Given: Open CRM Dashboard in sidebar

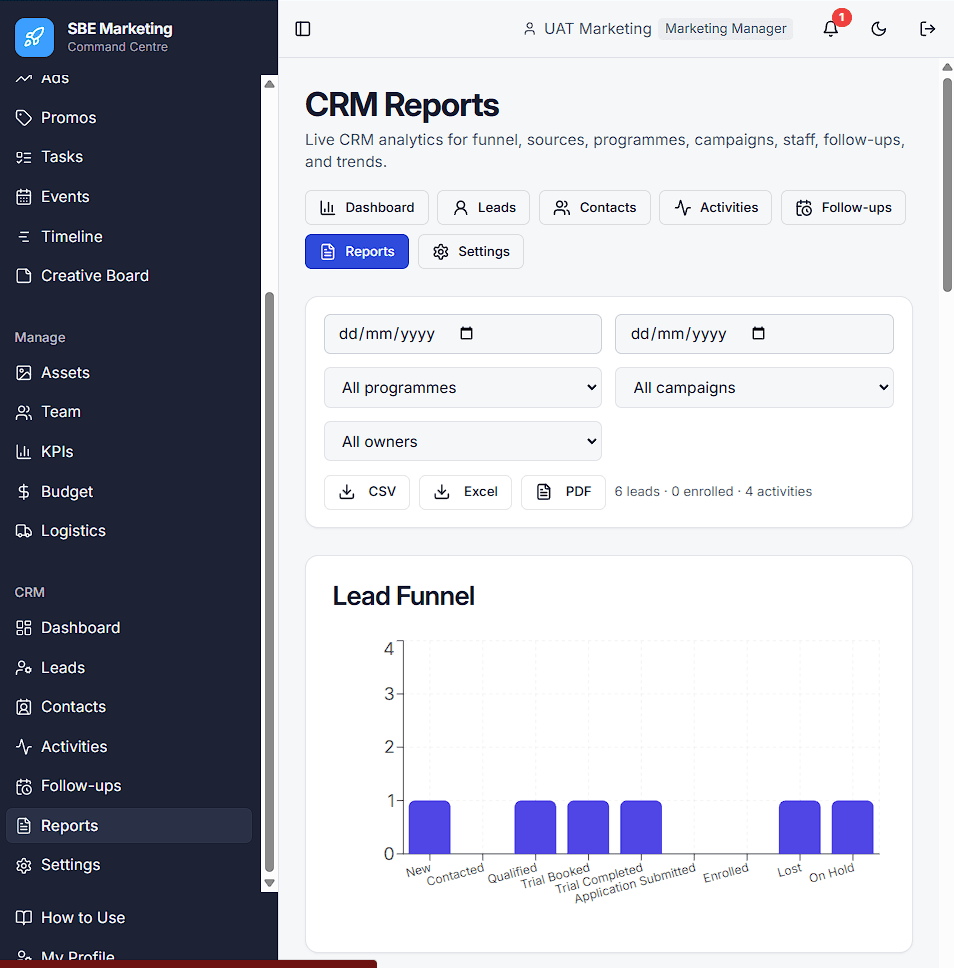Looking at the screenshot, I should (129, 628).
